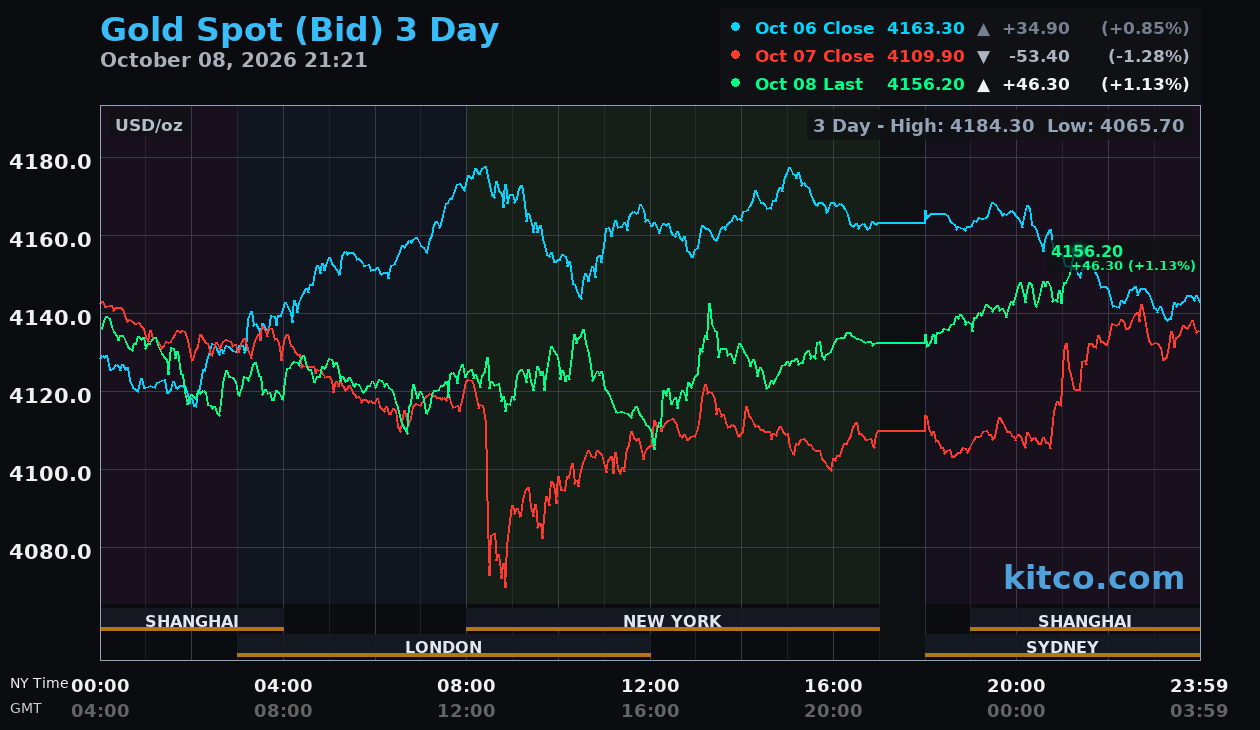
Task: Click the 4109.90 closing price
Action: click(926, 56)
